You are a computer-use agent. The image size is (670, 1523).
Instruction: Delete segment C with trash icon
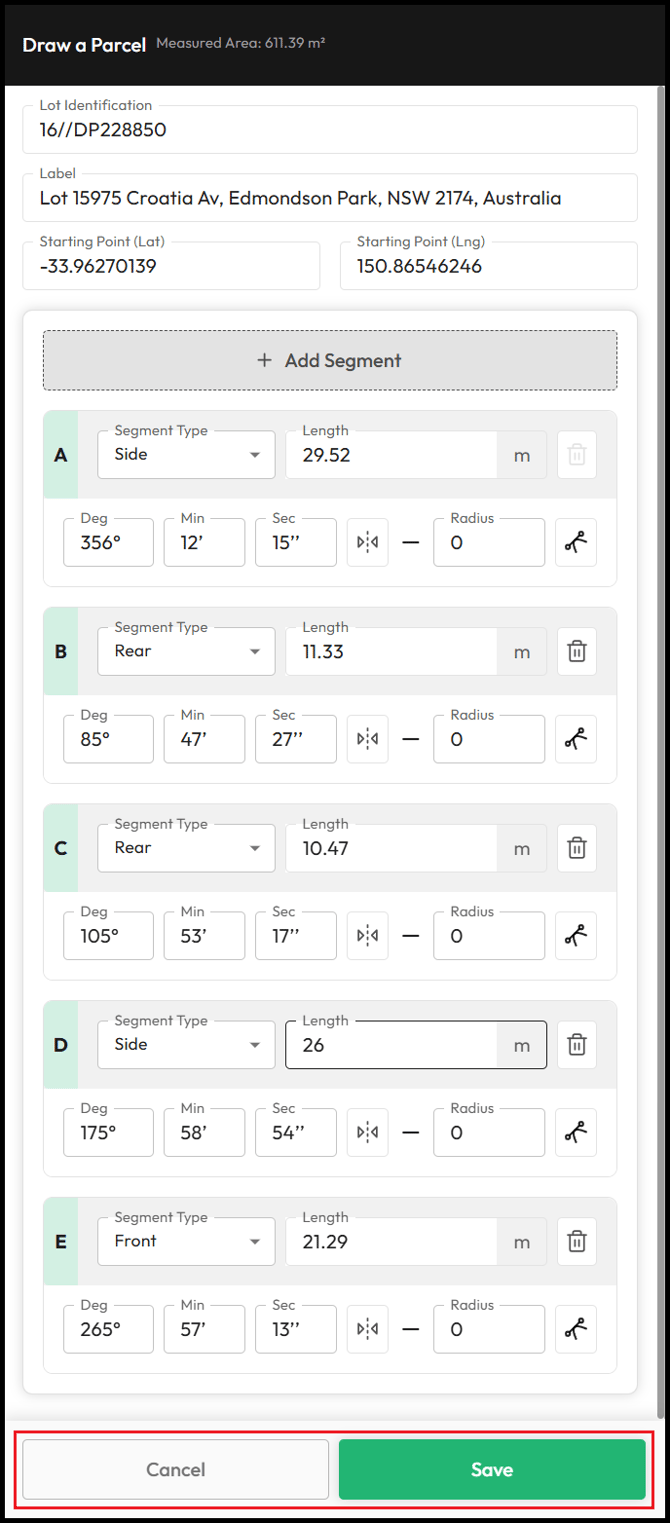click(x=576, y=848)
